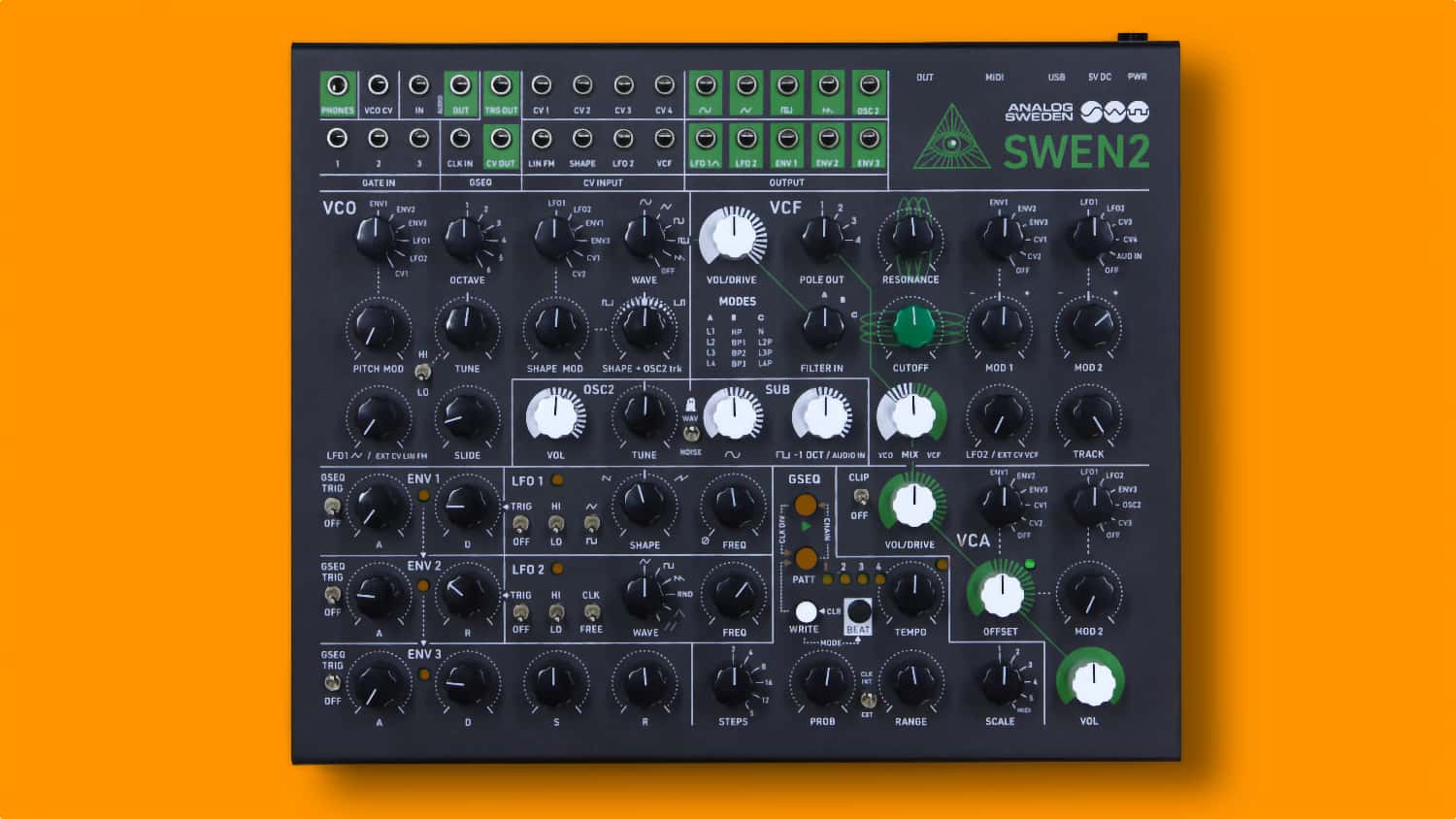
Task: Click the ENV 1 orange LED
Action: click(x=423, y=496)
